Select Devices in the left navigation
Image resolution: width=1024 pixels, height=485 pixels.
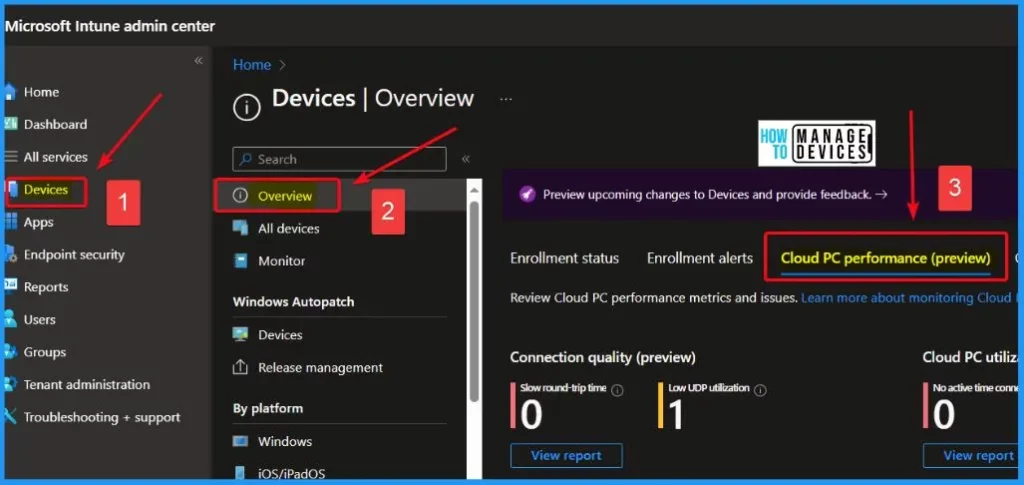pyautogui.click(x=46, y=190)
